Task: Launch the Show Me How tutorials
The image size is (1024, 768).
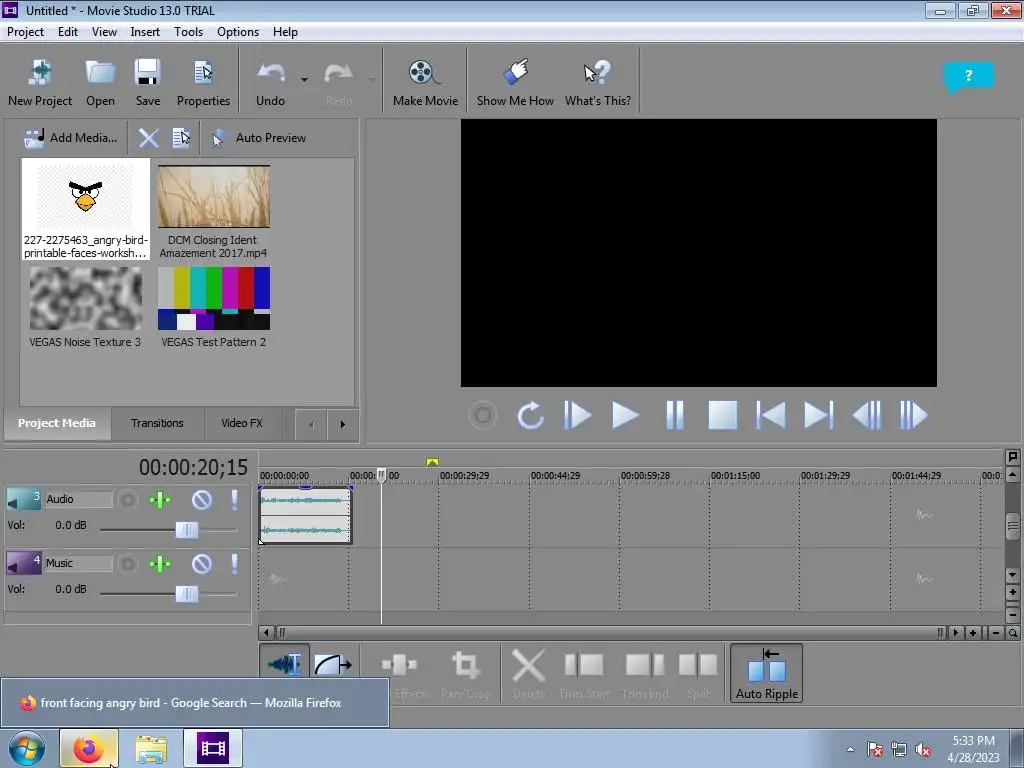Action: (515, 82)
